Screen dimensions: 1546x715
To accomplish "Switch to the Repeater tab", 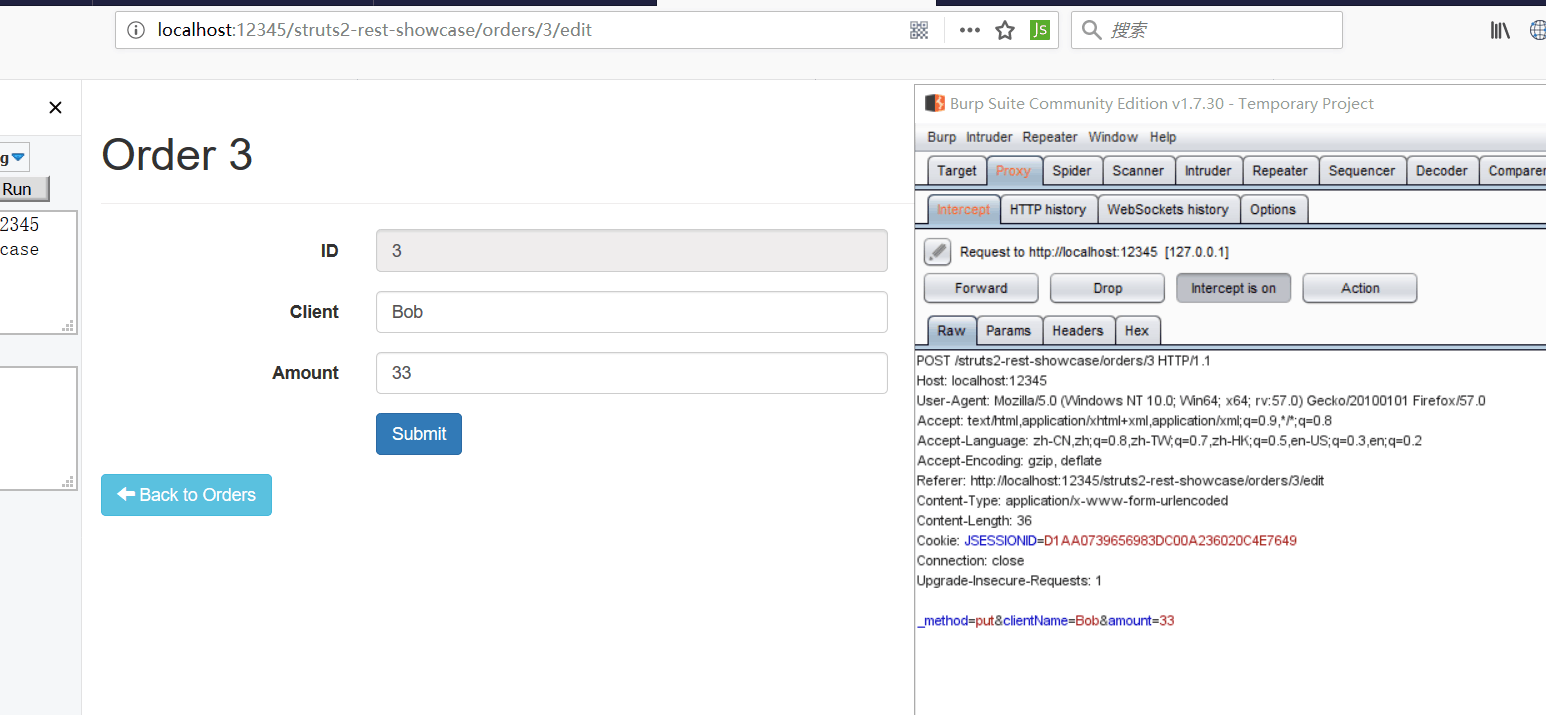I will click(x=1280, y=171).
